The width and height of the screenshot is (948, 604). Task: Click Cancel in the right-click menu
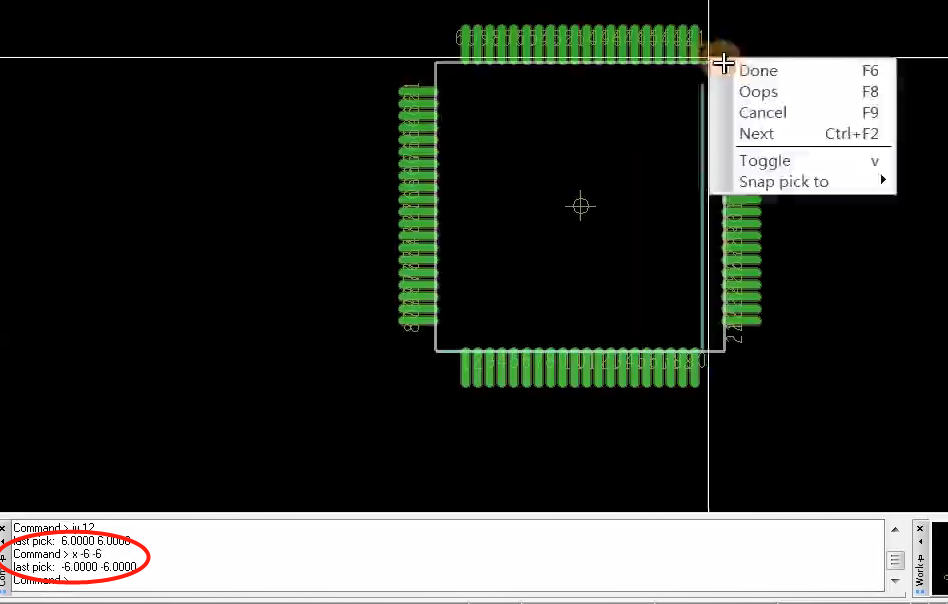762,113
